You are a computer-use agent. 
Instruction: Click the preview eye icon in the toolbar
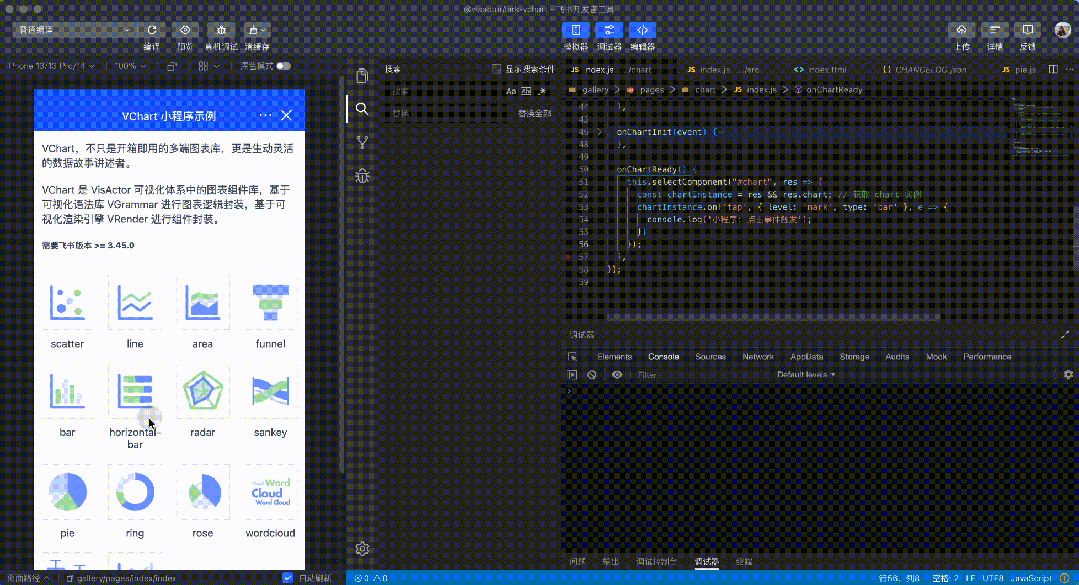pos(184,30)
